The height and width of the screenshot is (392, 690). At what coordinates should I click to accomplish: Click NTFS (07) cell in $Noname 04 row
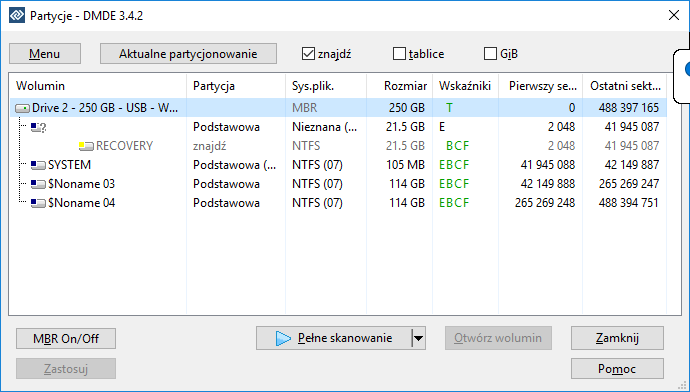click(317, 203)
